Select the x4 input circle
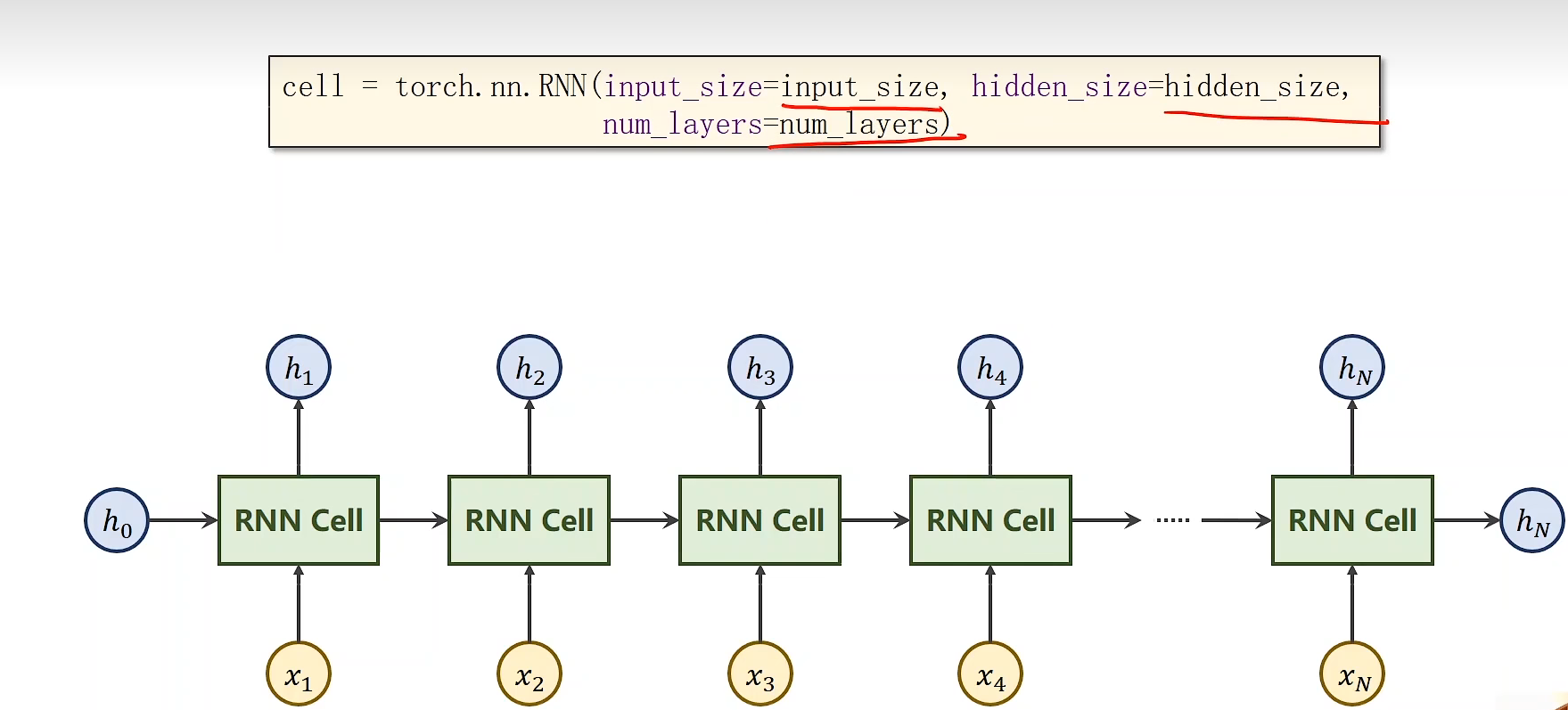Viewport: 1568px width, 710px height. click(x=990, y=674)
